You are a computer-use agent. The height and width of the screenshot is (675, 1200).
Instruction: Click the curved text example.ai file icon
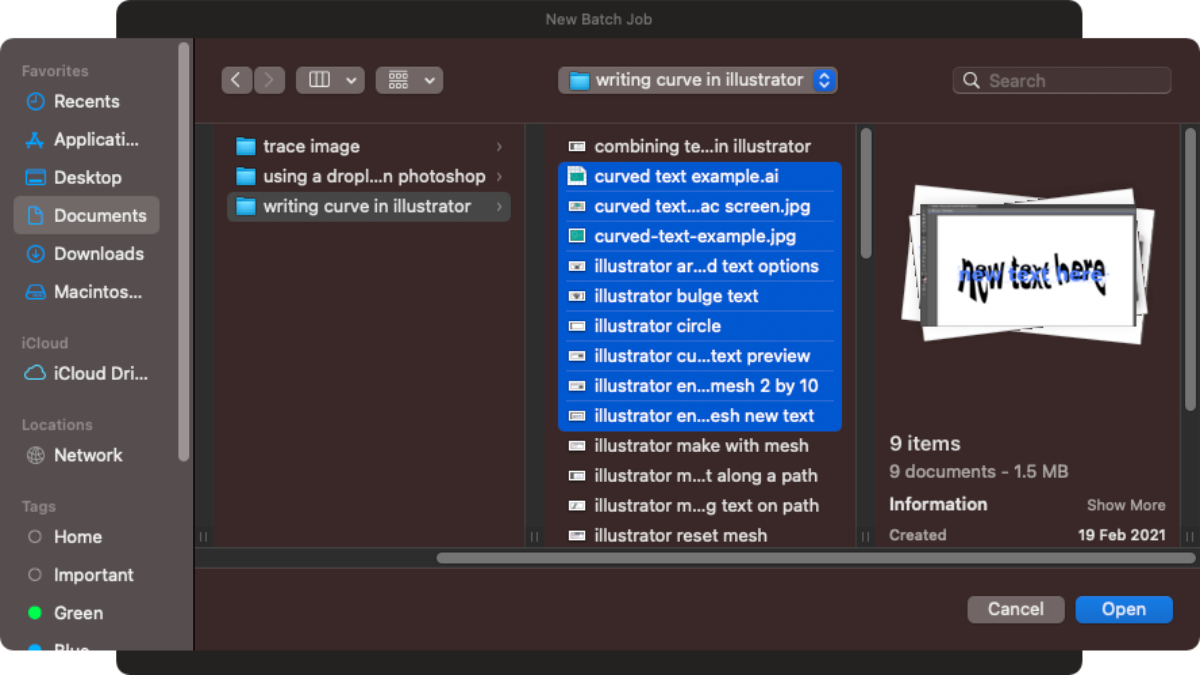tap(576, 176)
